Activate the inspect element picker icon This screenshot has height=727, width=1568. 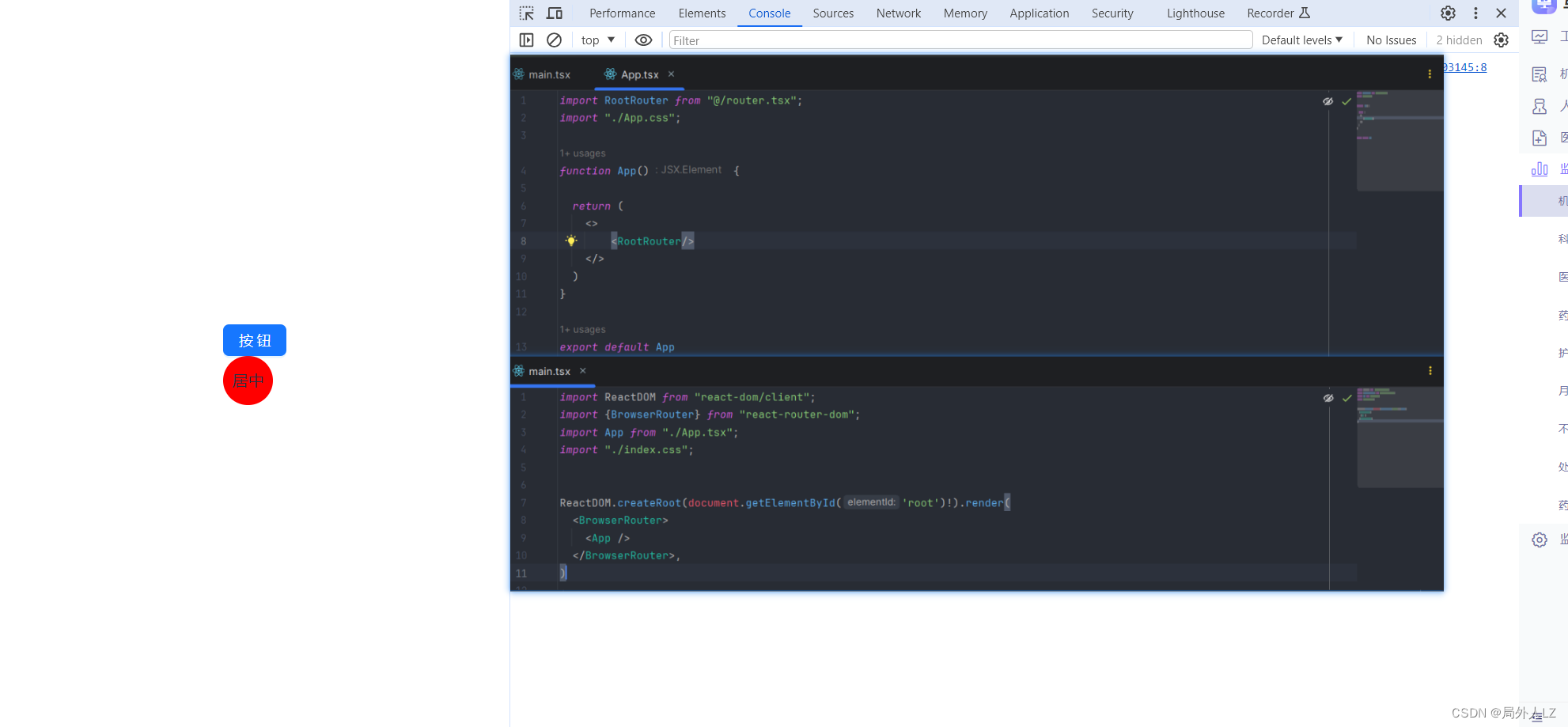[x=526, y=13]
